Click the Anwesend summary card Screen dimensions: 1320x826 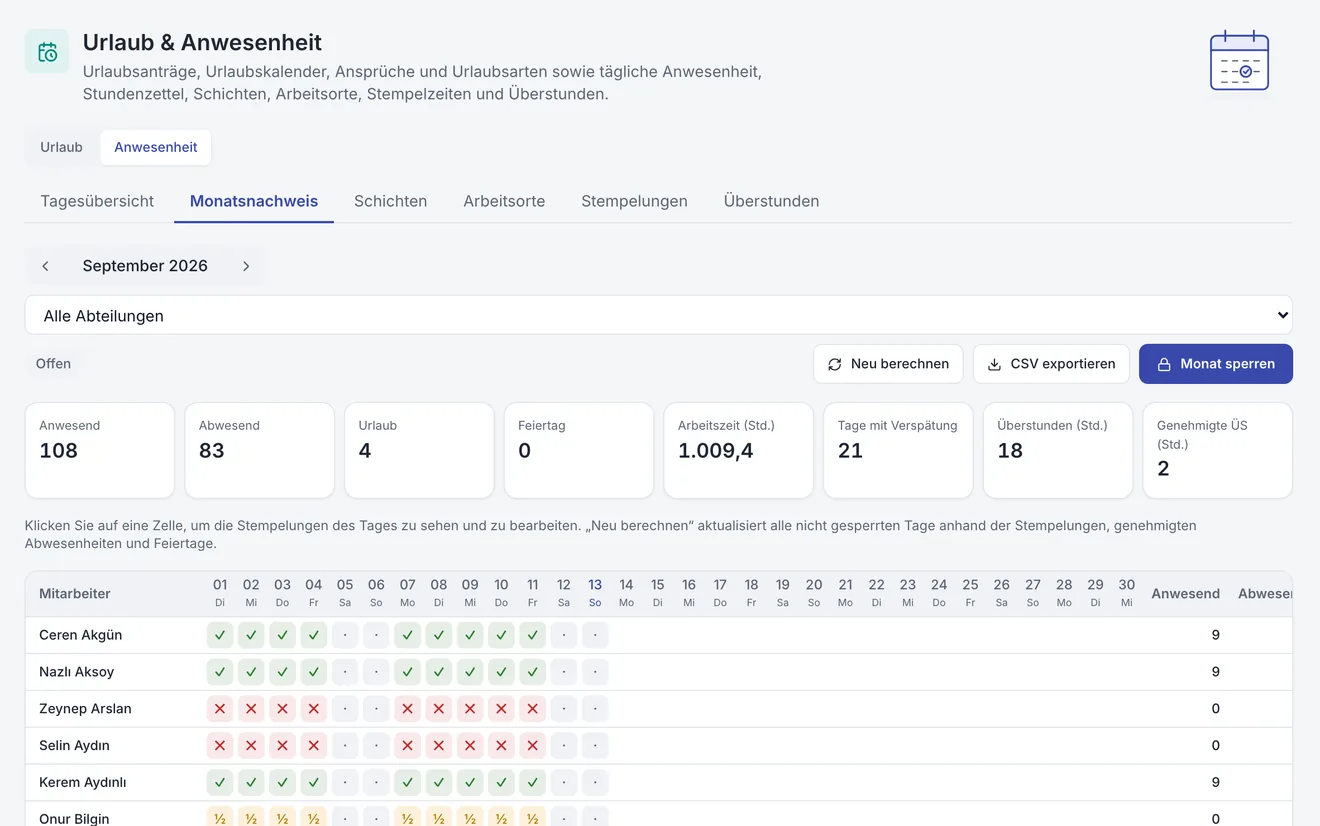point(100,450)
